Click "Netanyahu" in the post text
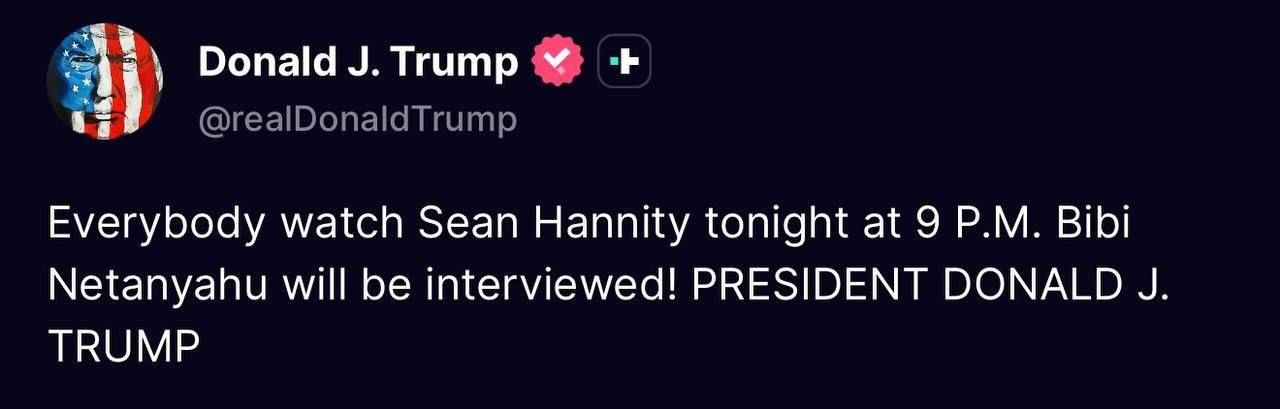1280x409 pixels. [158, 286]
